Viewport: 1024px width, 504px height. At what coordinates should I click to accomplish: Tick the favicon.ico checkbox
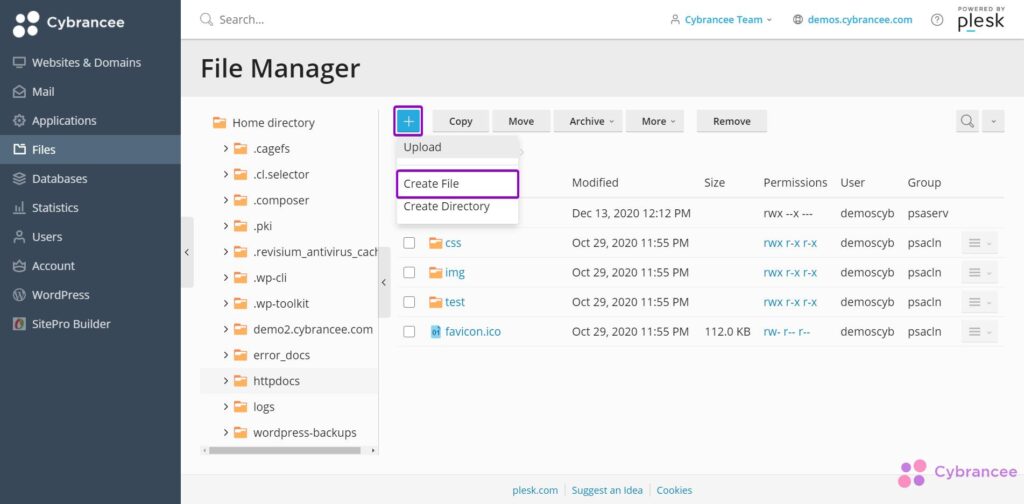click(409, 332)
